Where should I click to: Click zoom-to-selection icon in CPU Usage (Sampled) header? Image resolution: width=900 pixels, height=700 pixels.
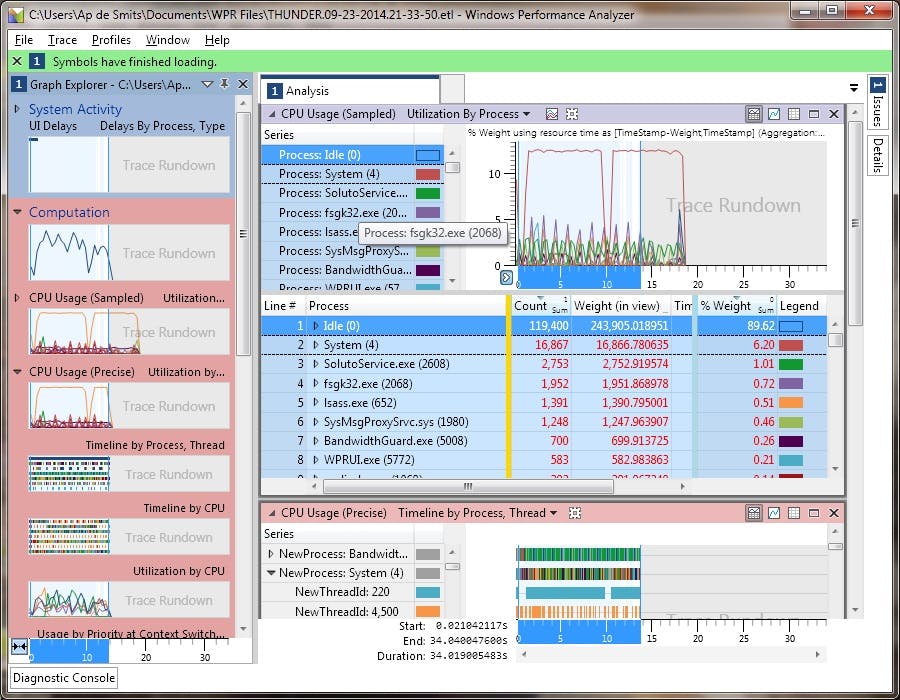(x=572, y=114)
